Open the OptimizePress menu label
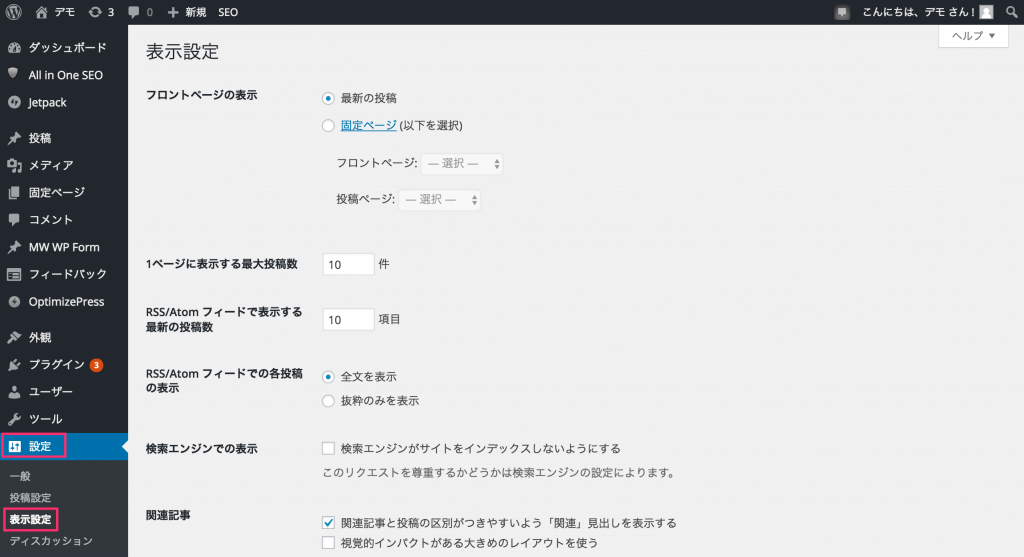Screen dimensions: 1024x557 pos(67,302)
